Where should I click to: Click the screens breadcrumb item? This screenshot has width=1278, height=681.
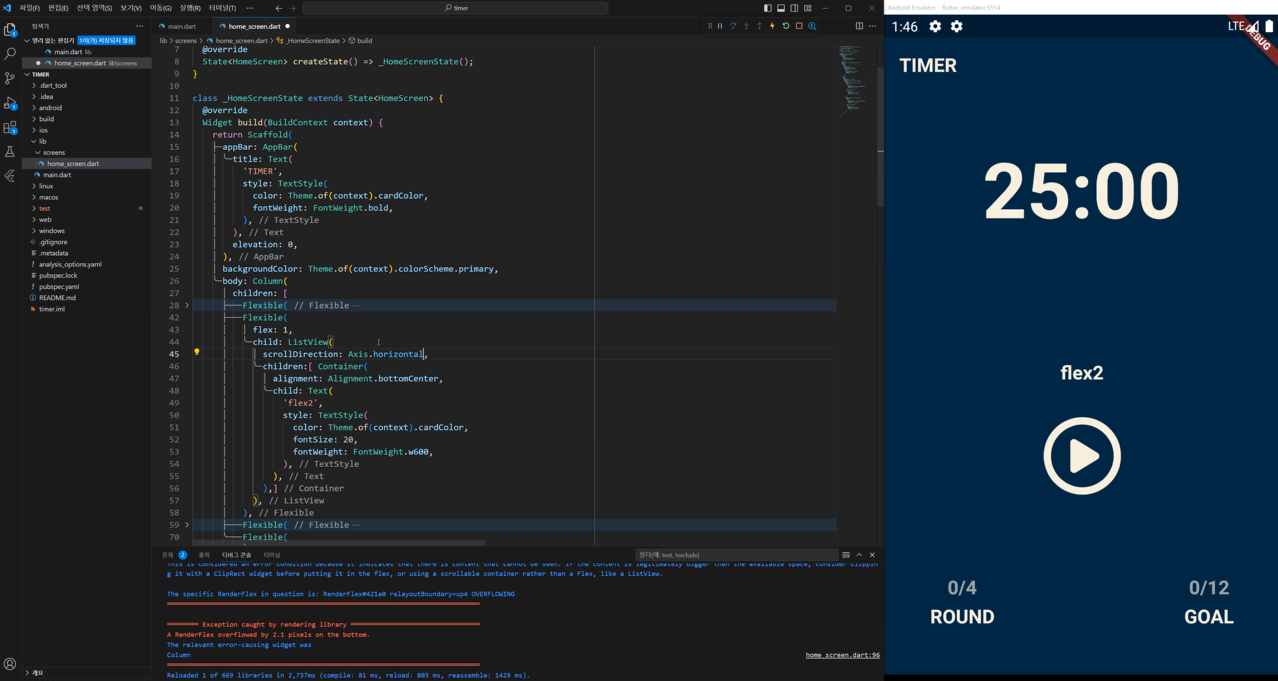point(186,41)
